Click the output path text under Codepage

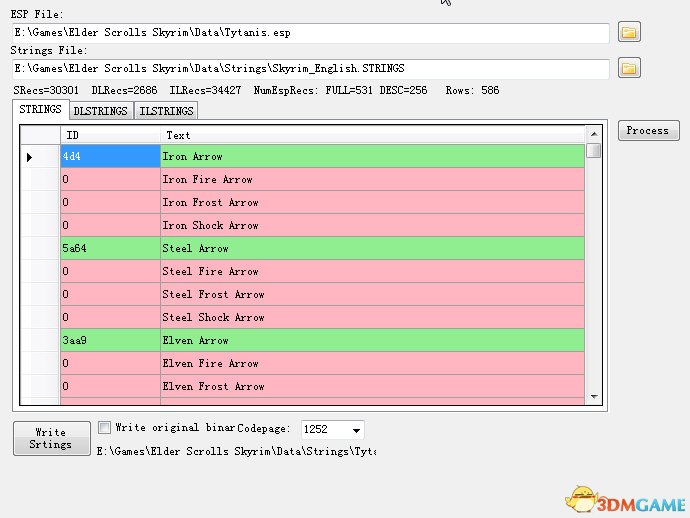point(236,451)
